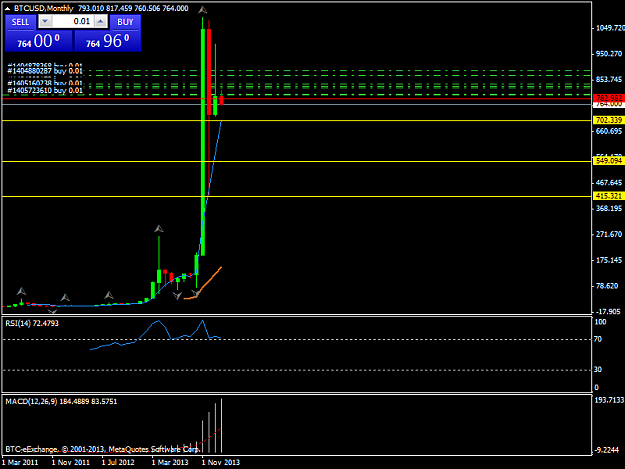Click the 1 Nov 2013 date label
The height and width of the screenshot is (469, 625).
(x=220, y=462)
